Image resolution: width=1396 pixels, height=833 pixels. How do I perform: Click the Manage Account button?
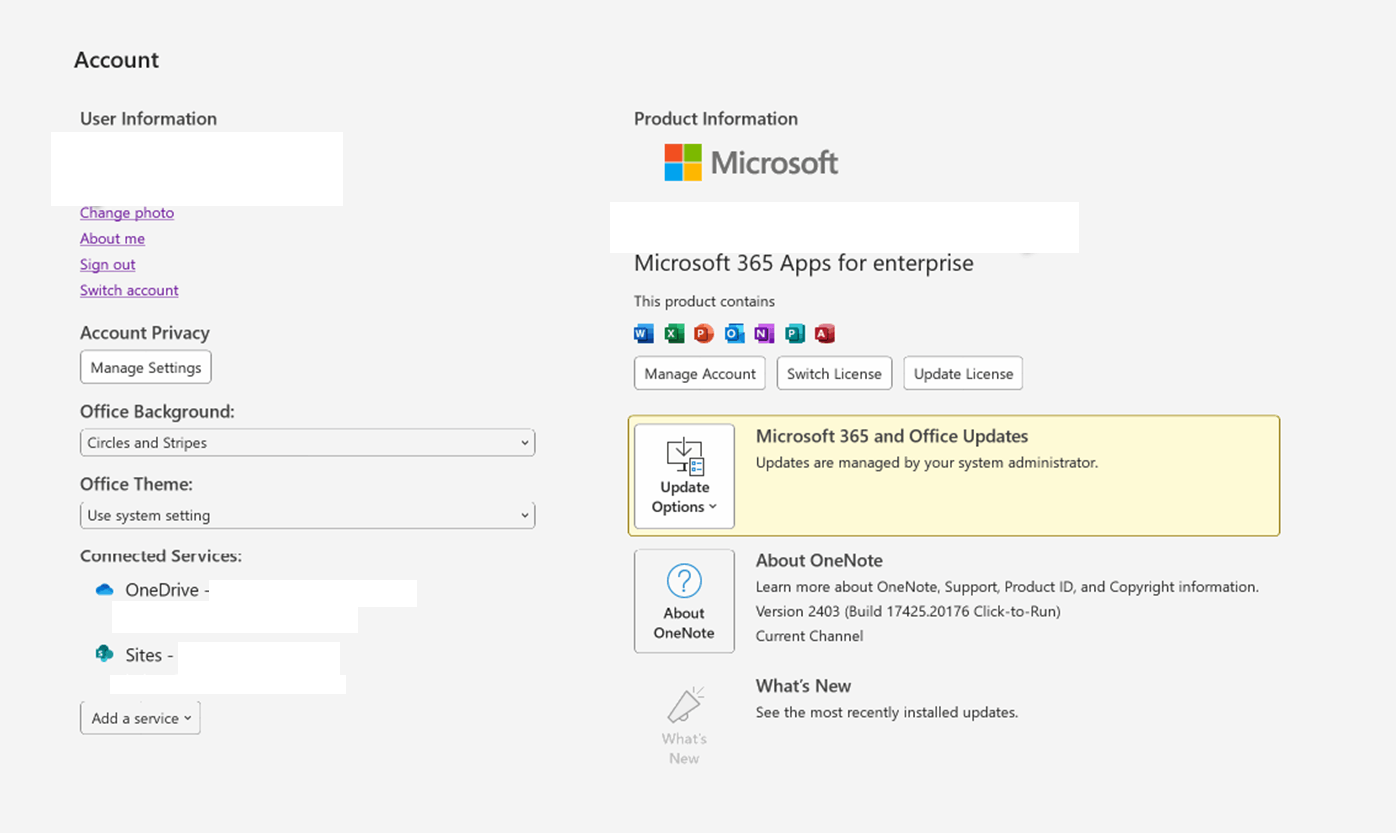click(700, 373)
